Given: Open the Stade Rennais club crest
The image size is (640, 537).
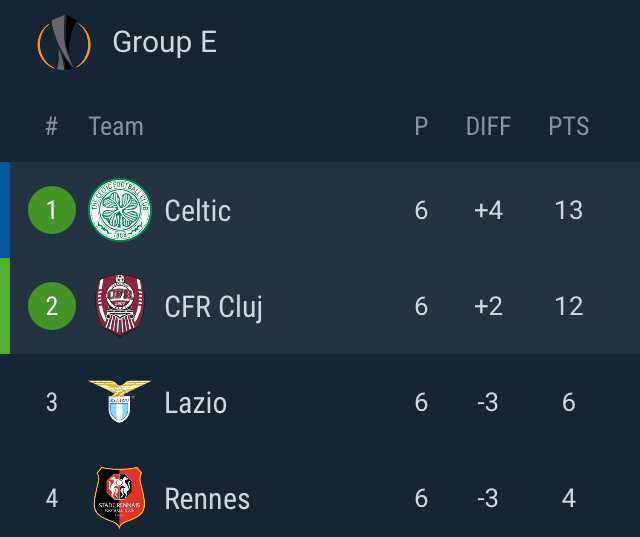Looking at the screenshot, I should [119, 497].
